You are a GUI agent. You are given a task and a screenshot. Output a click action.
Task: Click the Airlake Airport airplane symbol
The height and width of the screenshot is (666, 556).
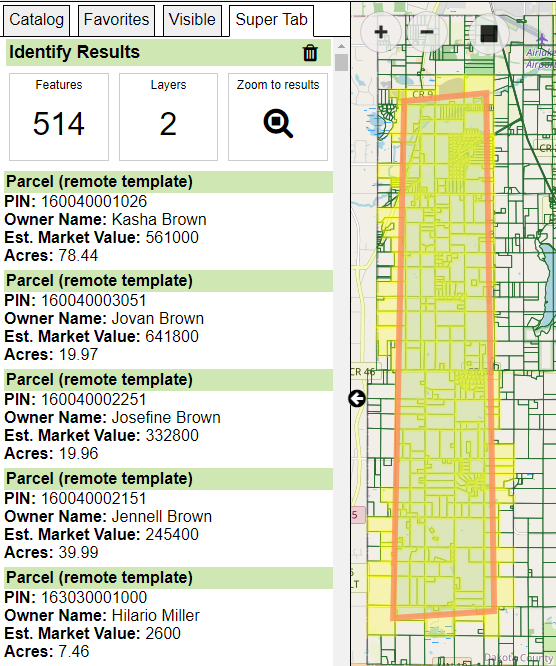[x=542, y=39]
